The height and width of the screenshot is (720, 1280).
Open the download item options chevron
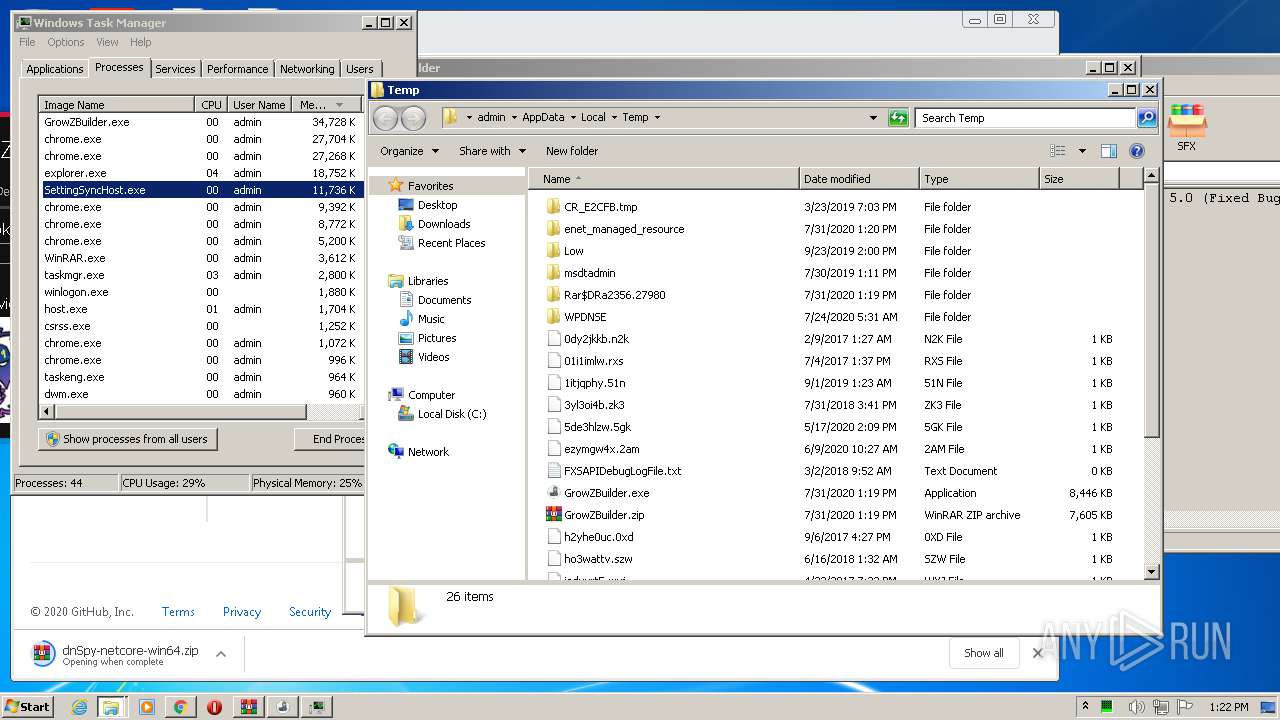coord(221,654)
